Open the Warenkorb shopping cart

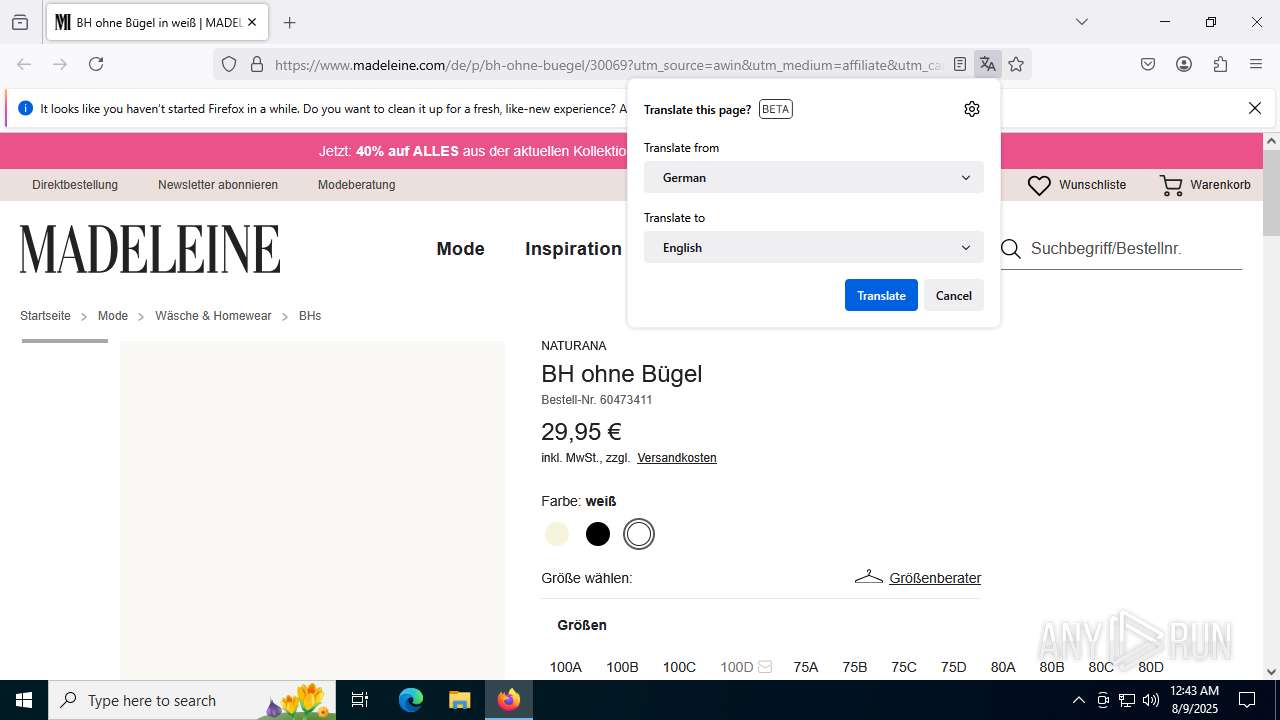(1205, 185)
